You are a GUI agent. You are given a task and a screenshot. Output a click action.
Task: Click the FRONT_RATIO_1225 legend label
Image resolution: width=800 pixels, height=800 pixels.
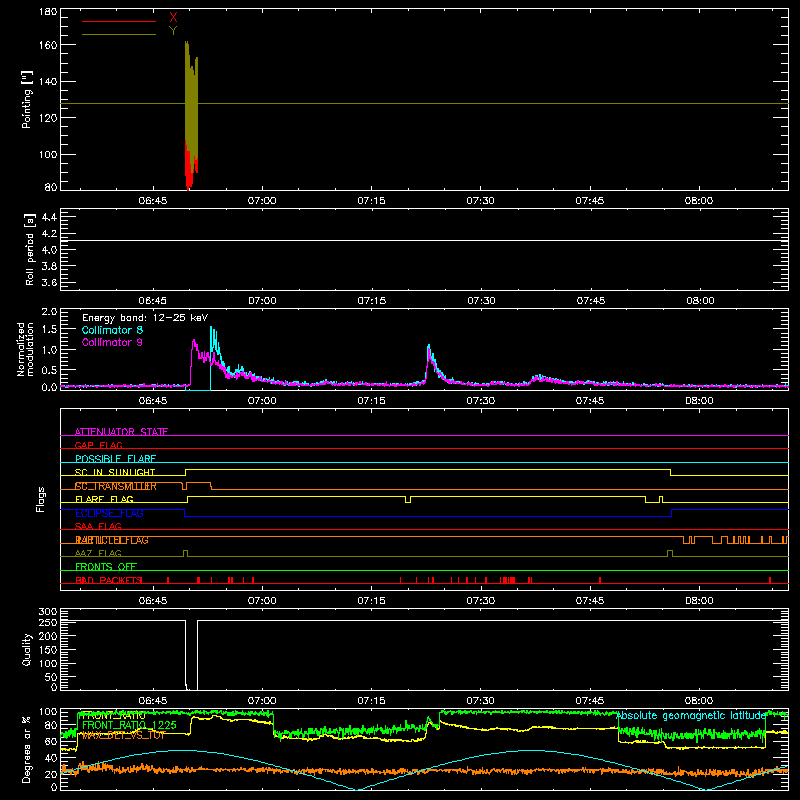[129, 725]
